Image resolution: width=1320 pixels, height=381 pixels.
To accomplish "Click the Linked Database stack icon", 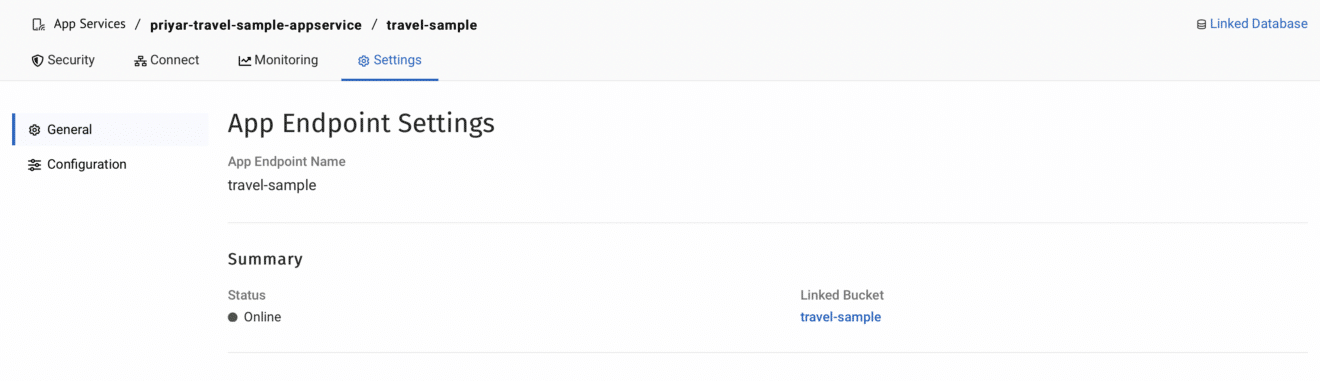I will 1201,24.
